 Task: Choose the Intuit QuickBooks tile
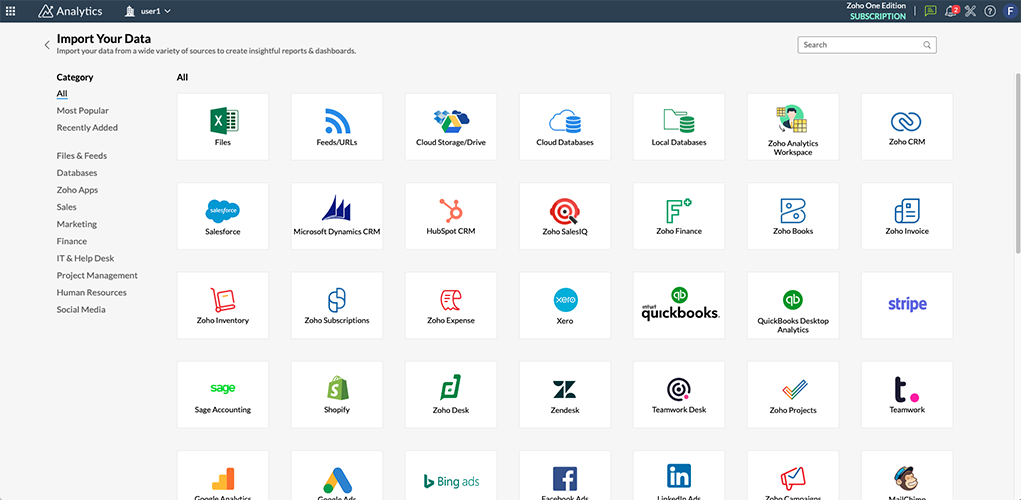point(678,305)
